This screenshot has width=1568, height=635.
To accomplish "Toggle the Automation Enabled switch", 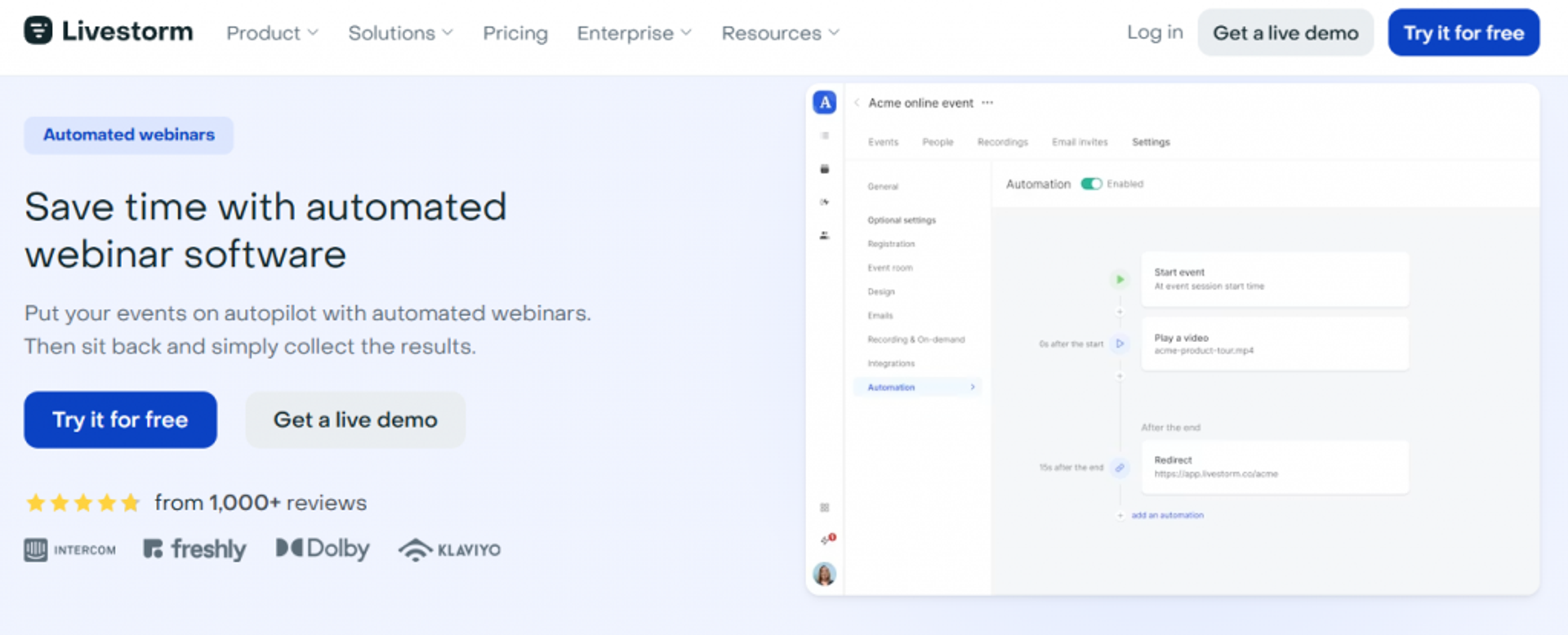I will point(1091,184).
